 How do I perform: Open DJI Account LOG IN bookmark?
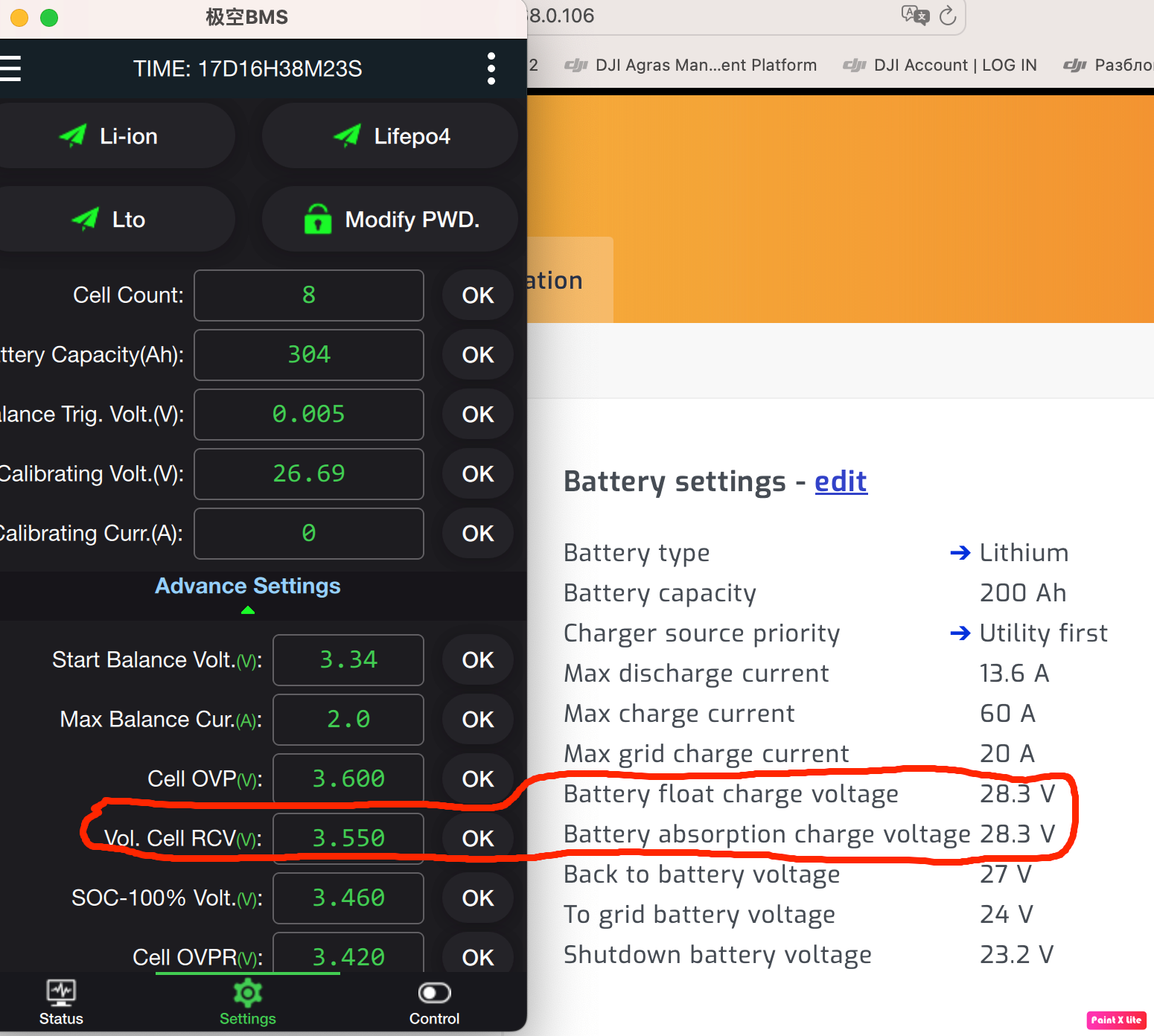pyautogui.click(x=940, y=65)
